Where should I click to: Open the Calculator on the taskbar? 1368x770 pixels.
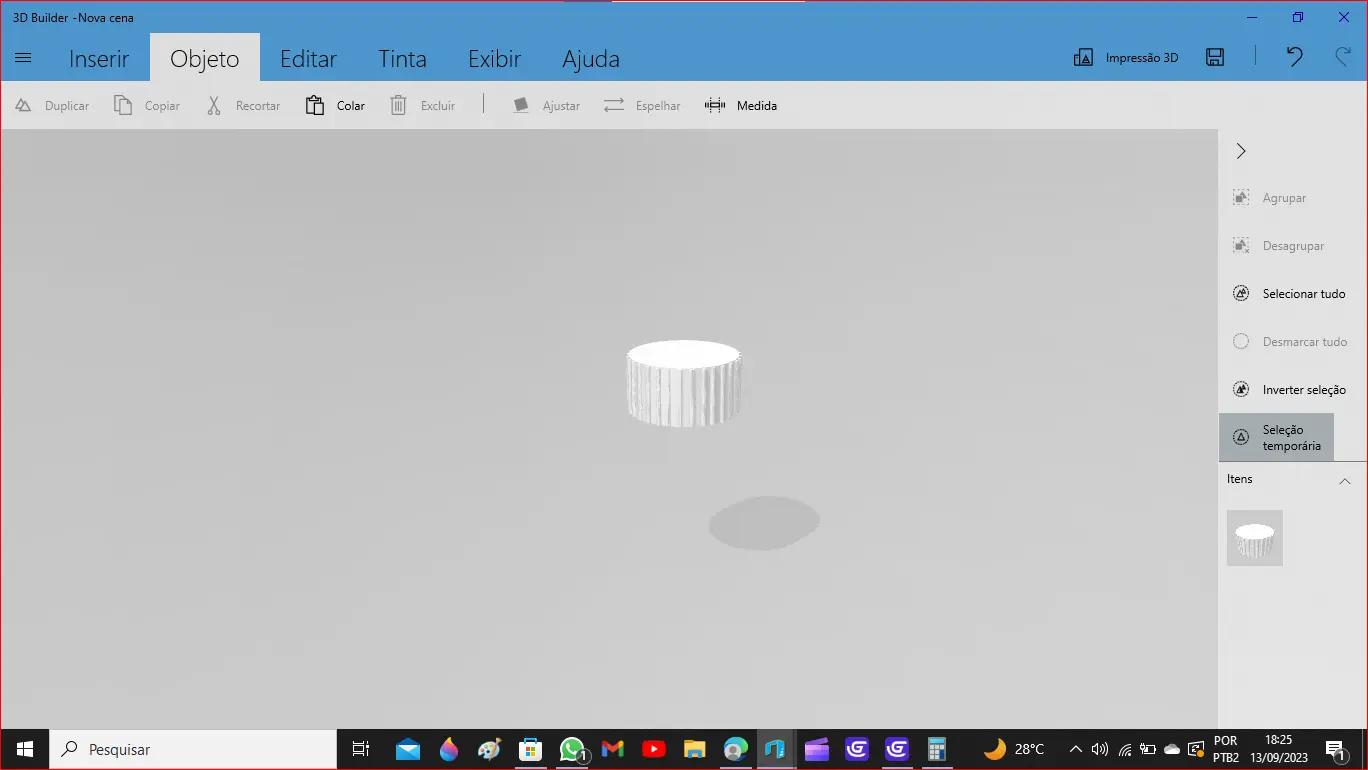937,749
